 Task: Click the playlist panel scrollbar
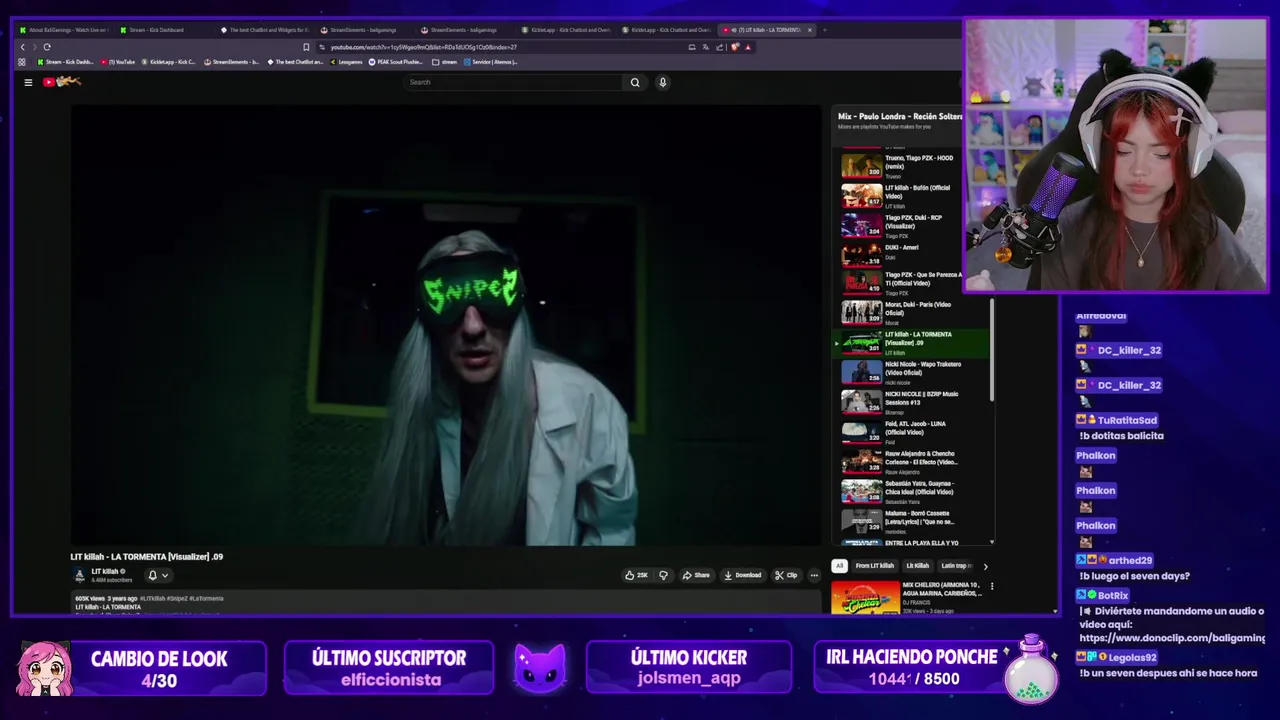tap(992, 350)
